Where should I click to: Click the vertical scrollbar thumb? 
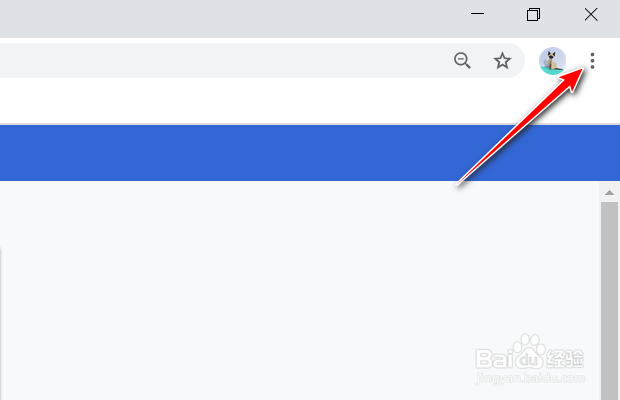[608, 300]
